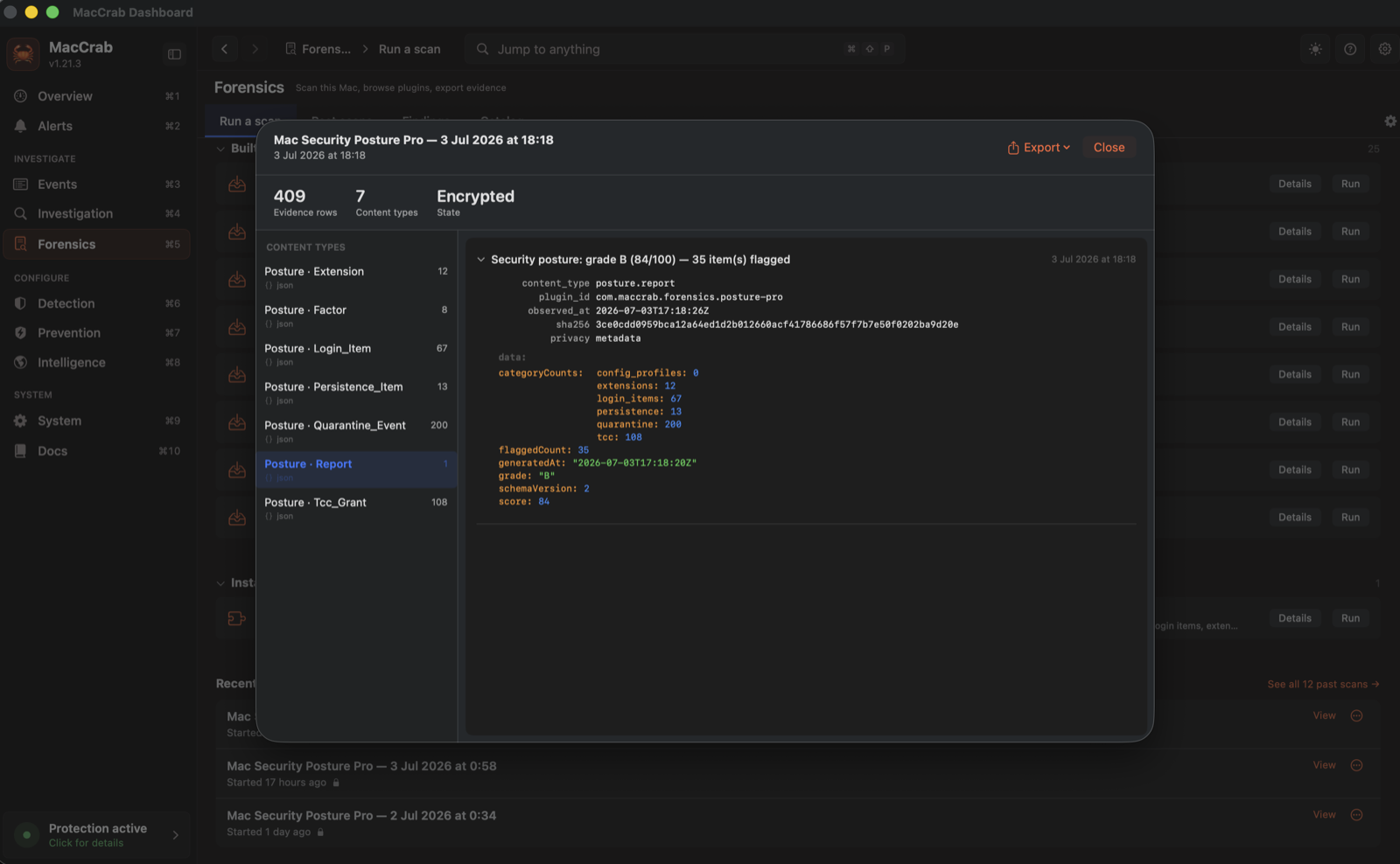Click Details on the first plugin row
Image resolution: width=1400 pixels, height=864 pixels.
coord(1294,185)
